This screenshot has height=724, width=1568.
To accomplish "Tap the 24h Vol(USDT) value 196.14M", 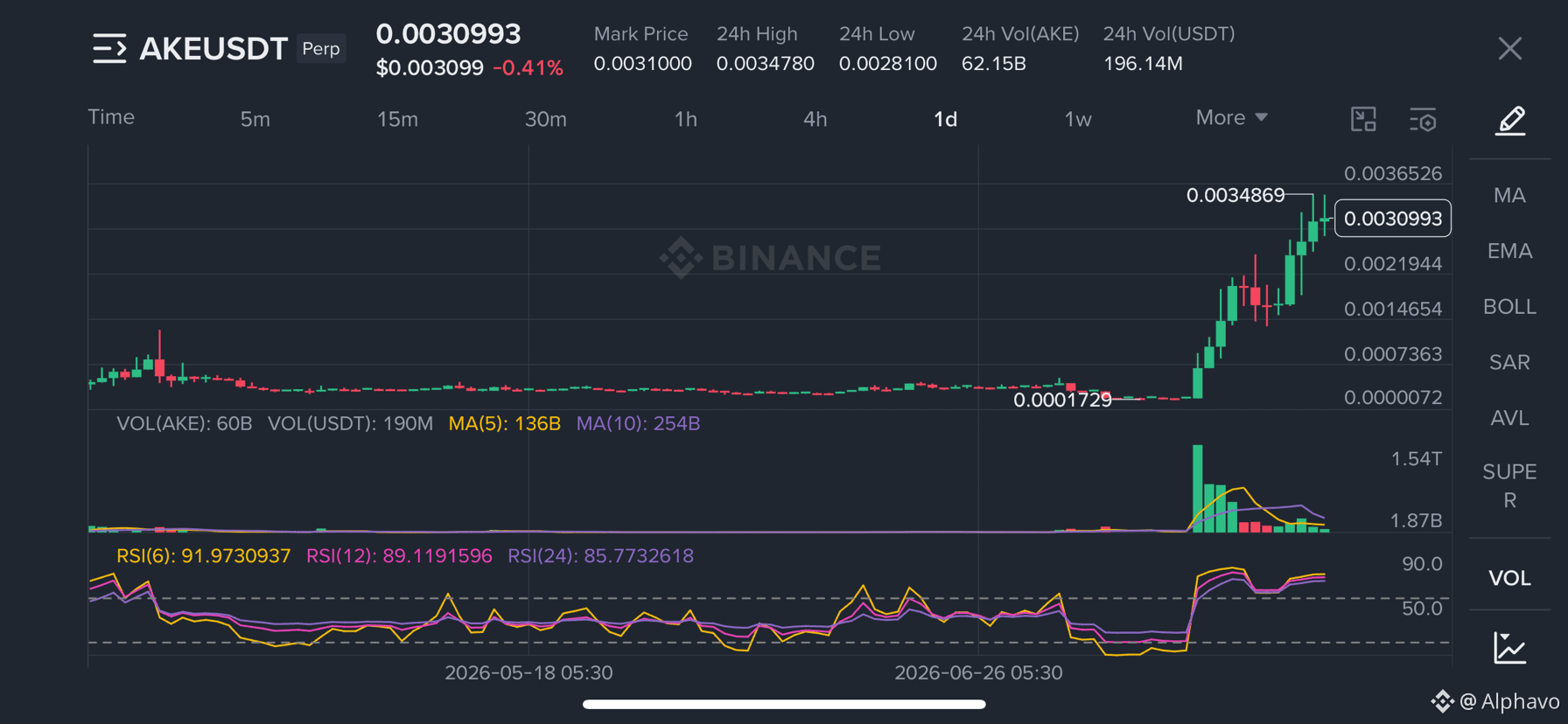I will click(x=1143, y=64).
